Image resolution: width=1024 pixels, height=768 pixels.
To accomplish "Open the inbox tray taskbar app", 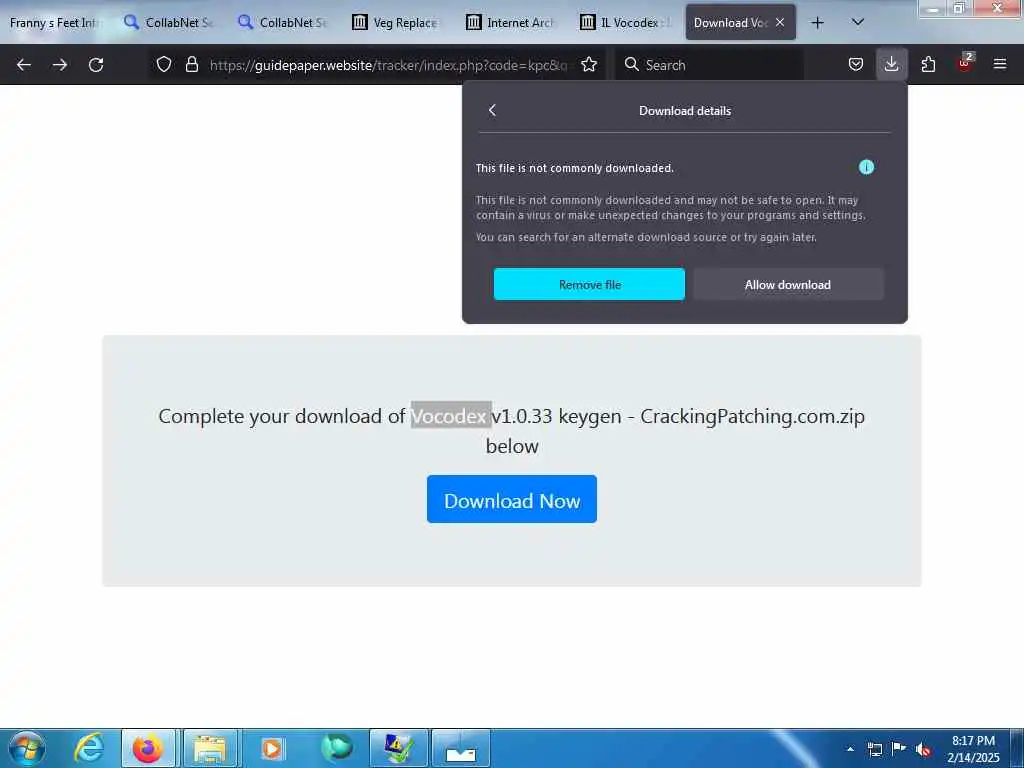I will [x=461, y=748].
